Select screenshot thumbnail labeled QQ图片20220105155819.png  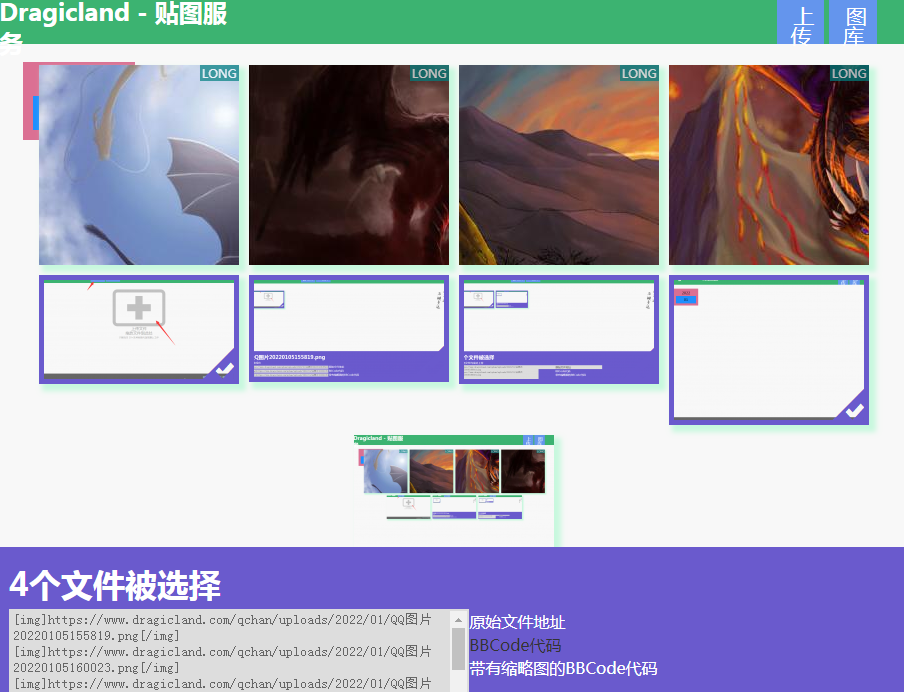349,329
